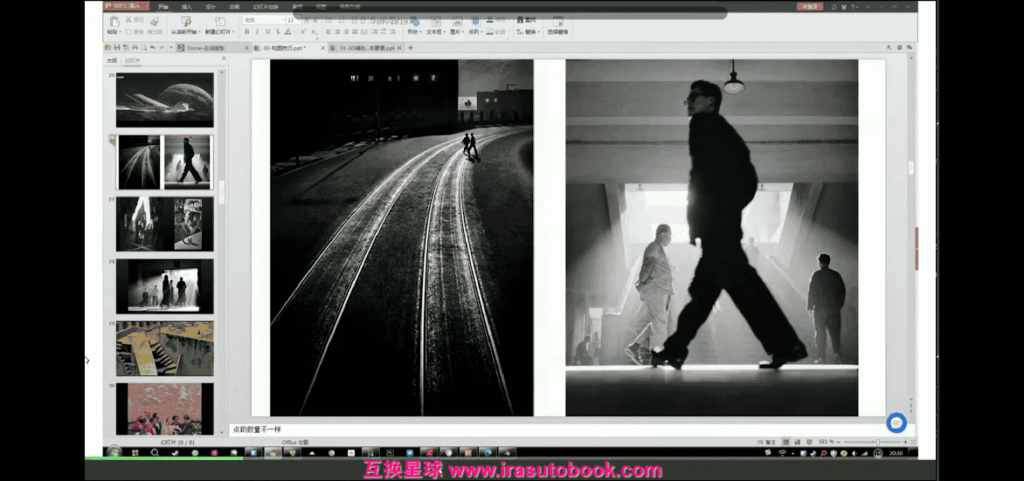Click the WPS application menu button
1024x481 pixels.
127,6
